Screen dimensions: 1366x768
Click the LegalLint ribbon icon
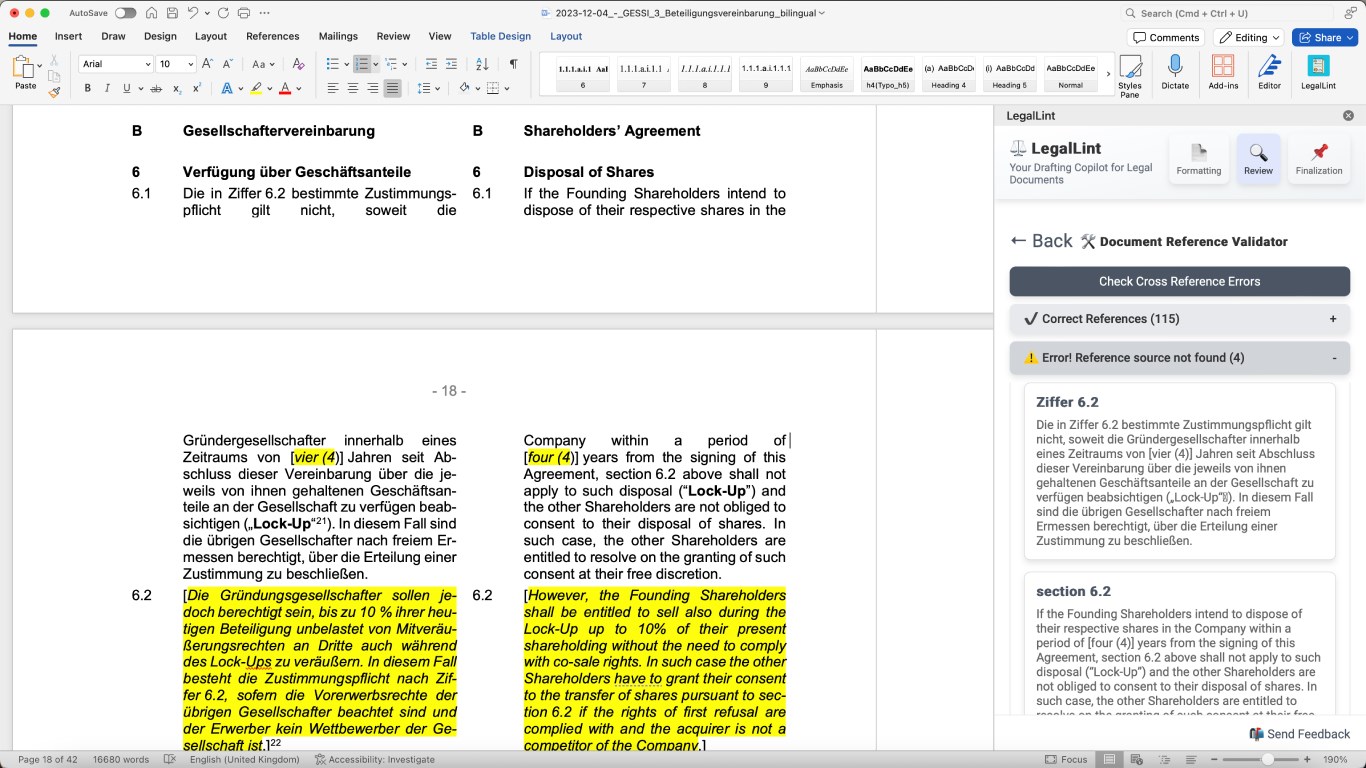(x=1318, y=72)
